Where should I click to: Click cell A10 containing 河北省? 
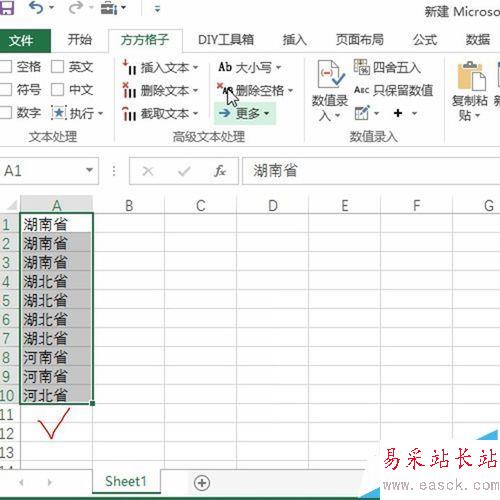[56, 395]
